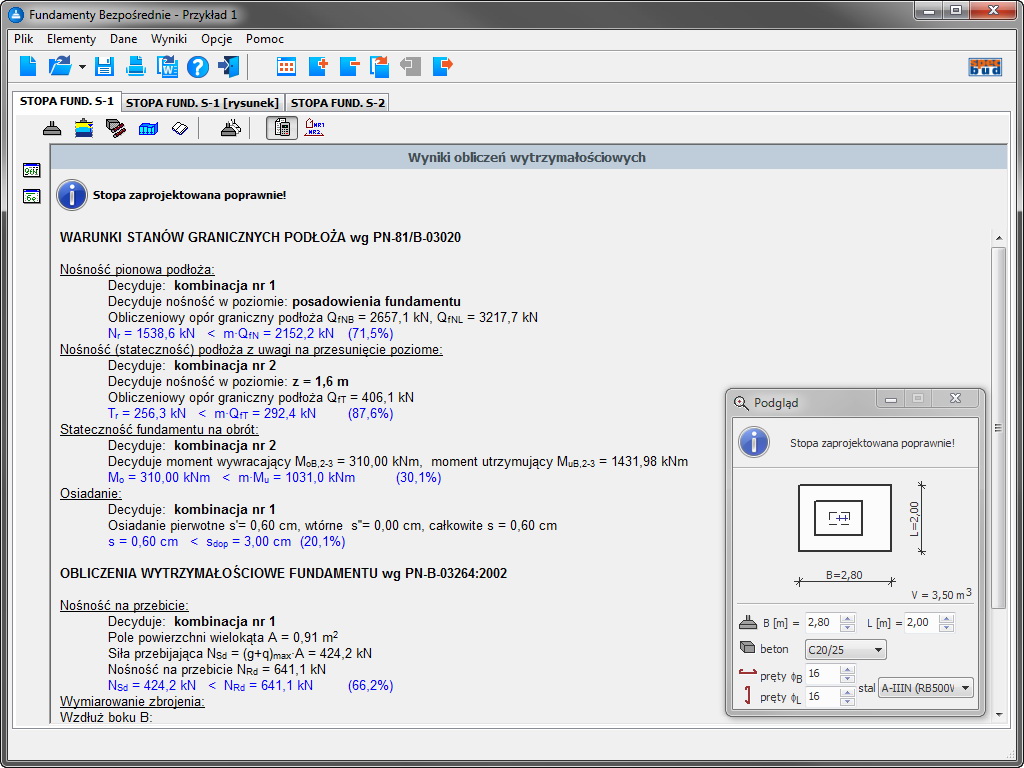Click the pręty φB diameter field

[821, 674]
